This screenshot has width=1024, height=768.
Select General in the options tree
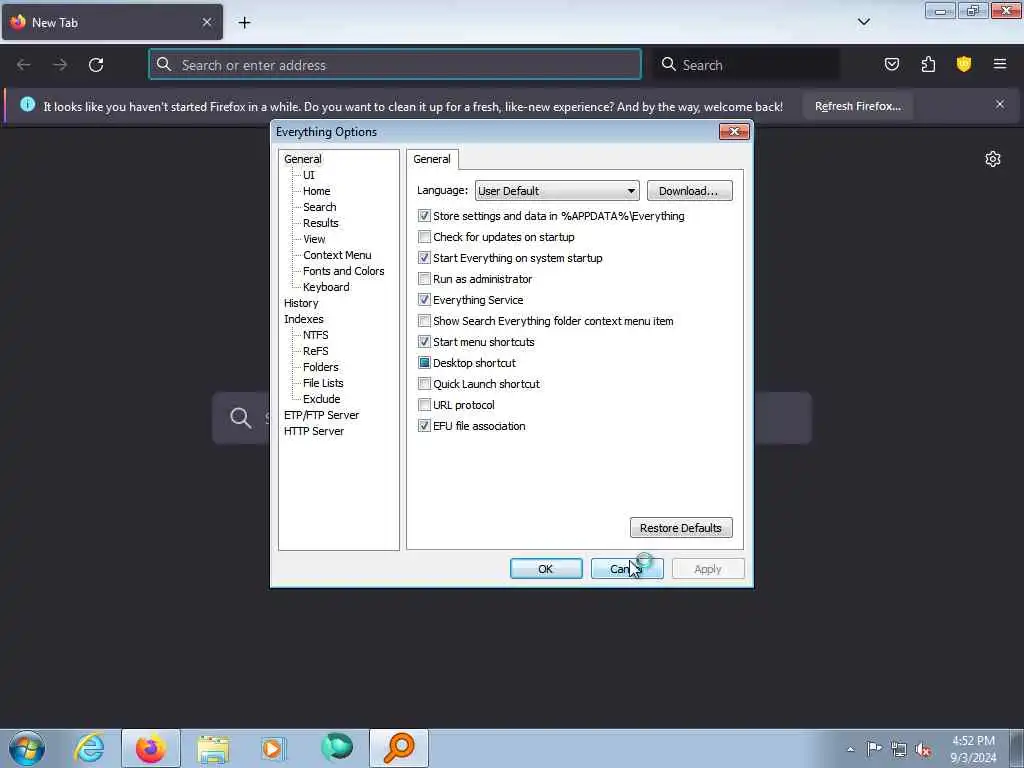[302, 159]
